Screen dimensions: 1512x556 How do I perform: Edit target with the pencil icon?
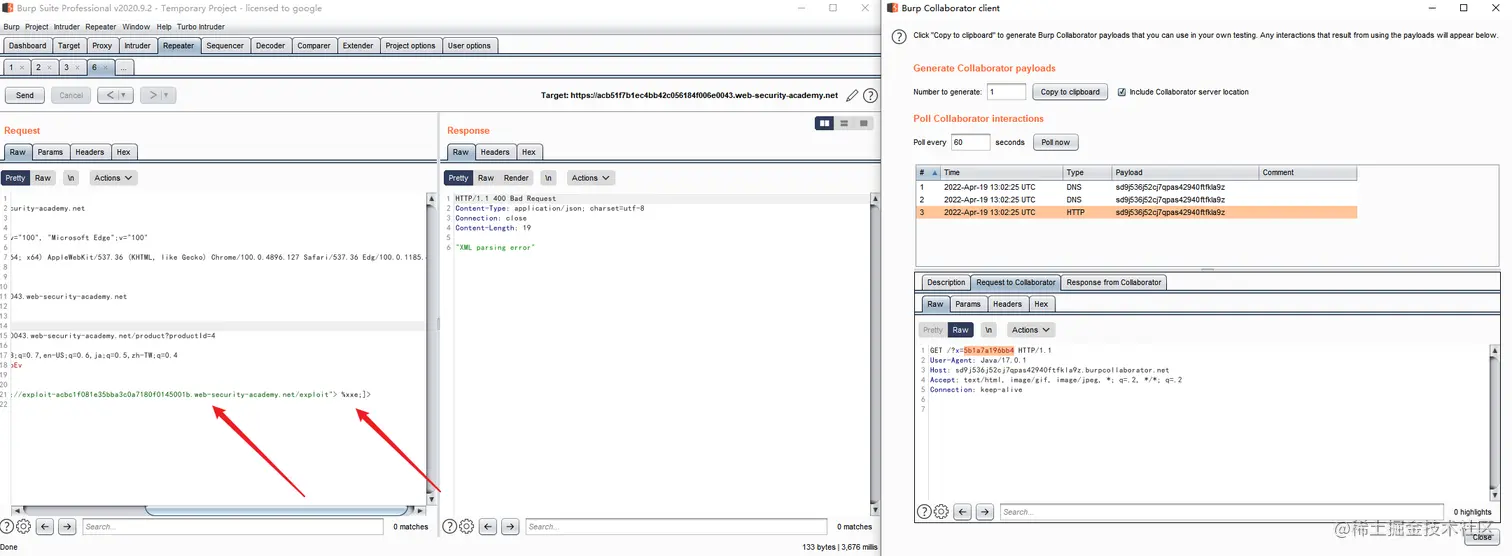[x=852, y=96]
